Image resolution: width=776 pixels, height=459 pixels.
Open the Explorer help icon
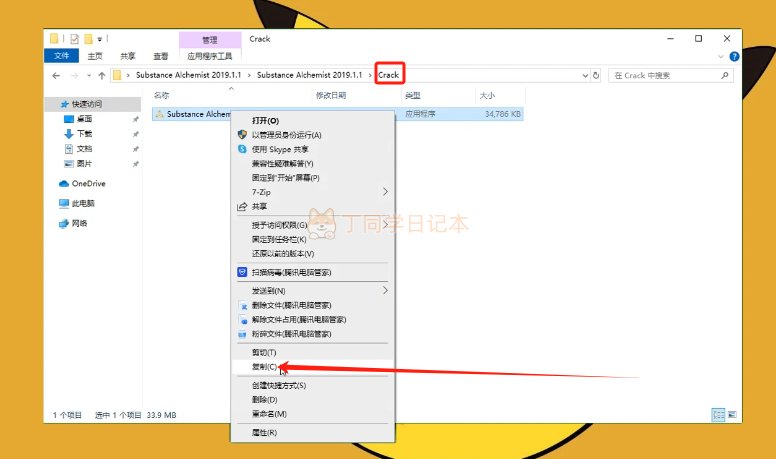734,56
